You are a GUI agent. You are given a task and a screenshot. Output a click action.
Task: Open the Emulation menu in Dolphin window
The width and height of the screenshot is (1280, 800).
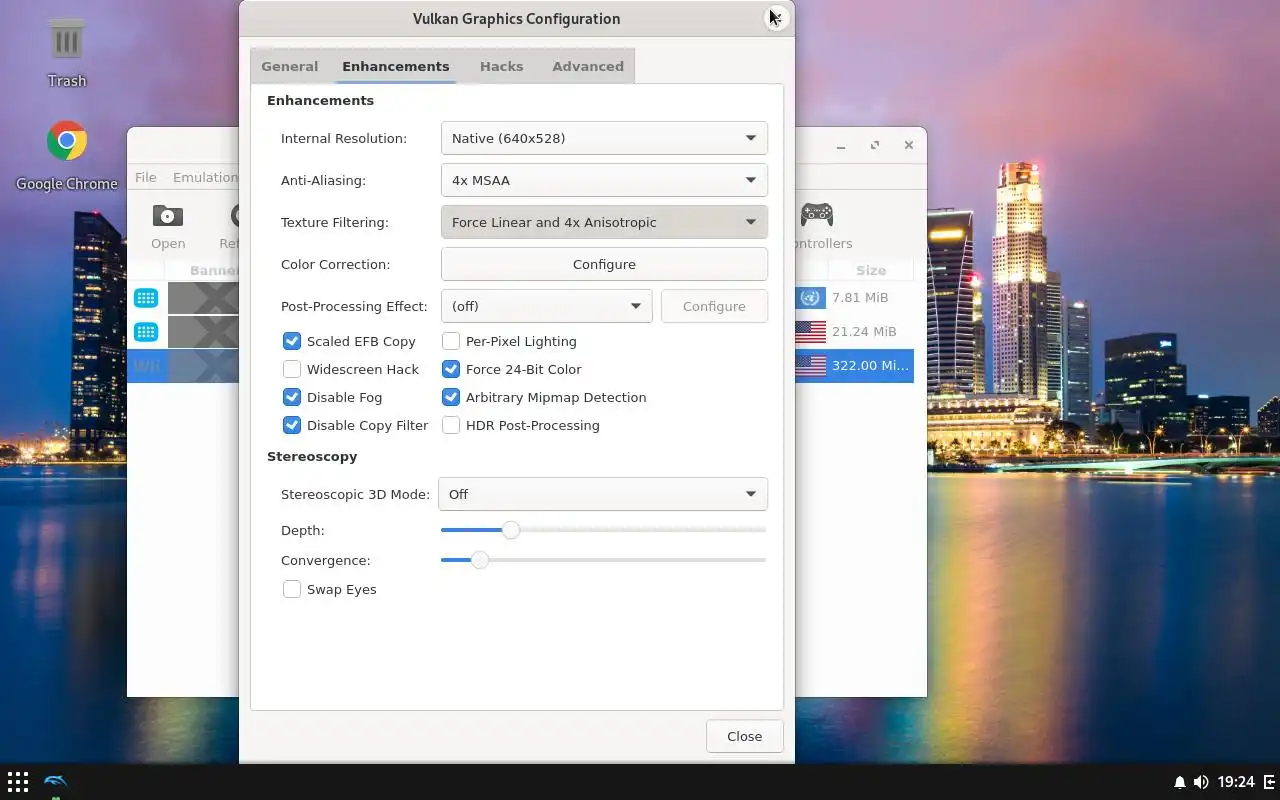[x=205, y=177]
